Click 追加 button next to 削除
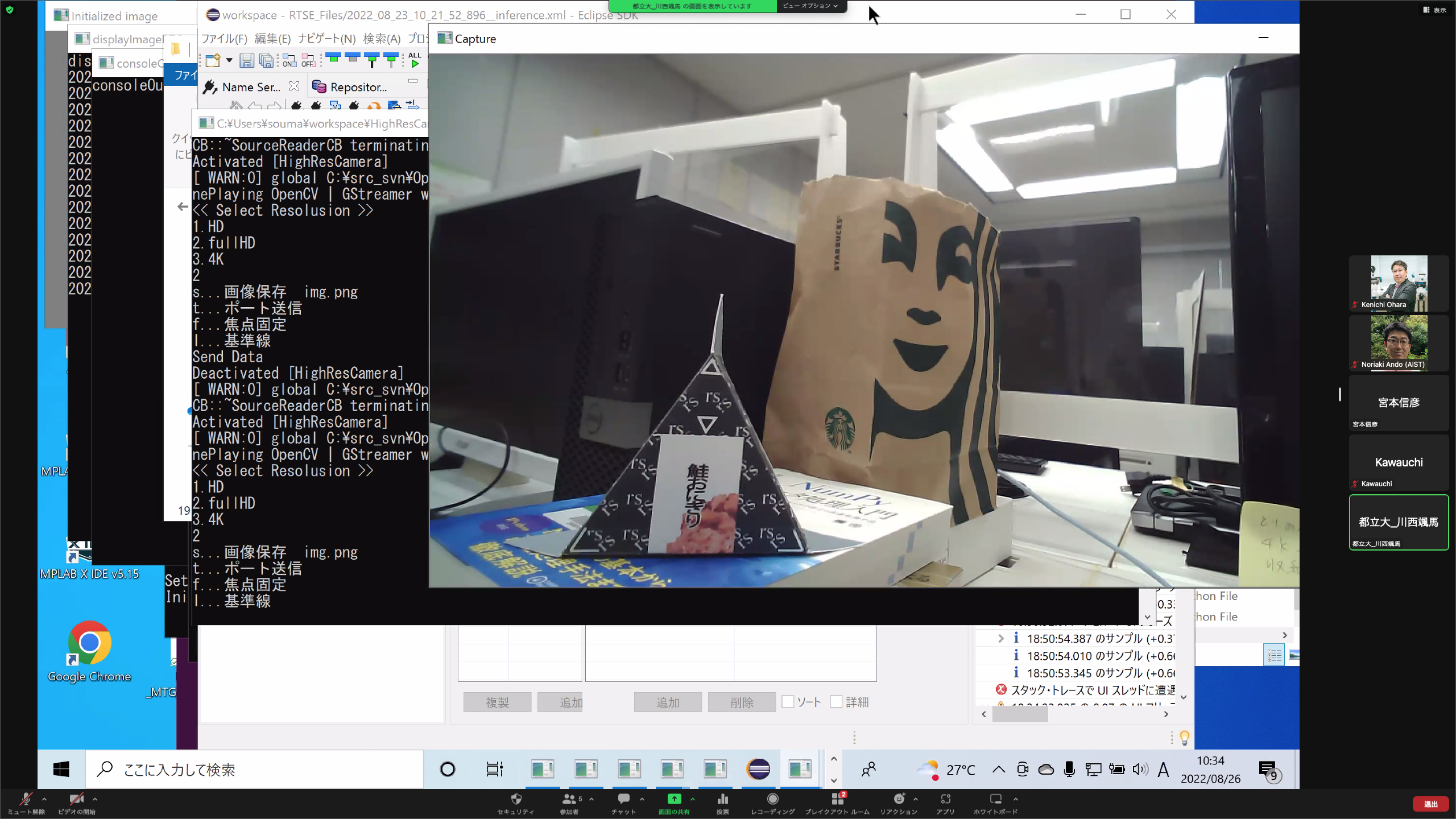1456x819 pixels. click(668, 702)
